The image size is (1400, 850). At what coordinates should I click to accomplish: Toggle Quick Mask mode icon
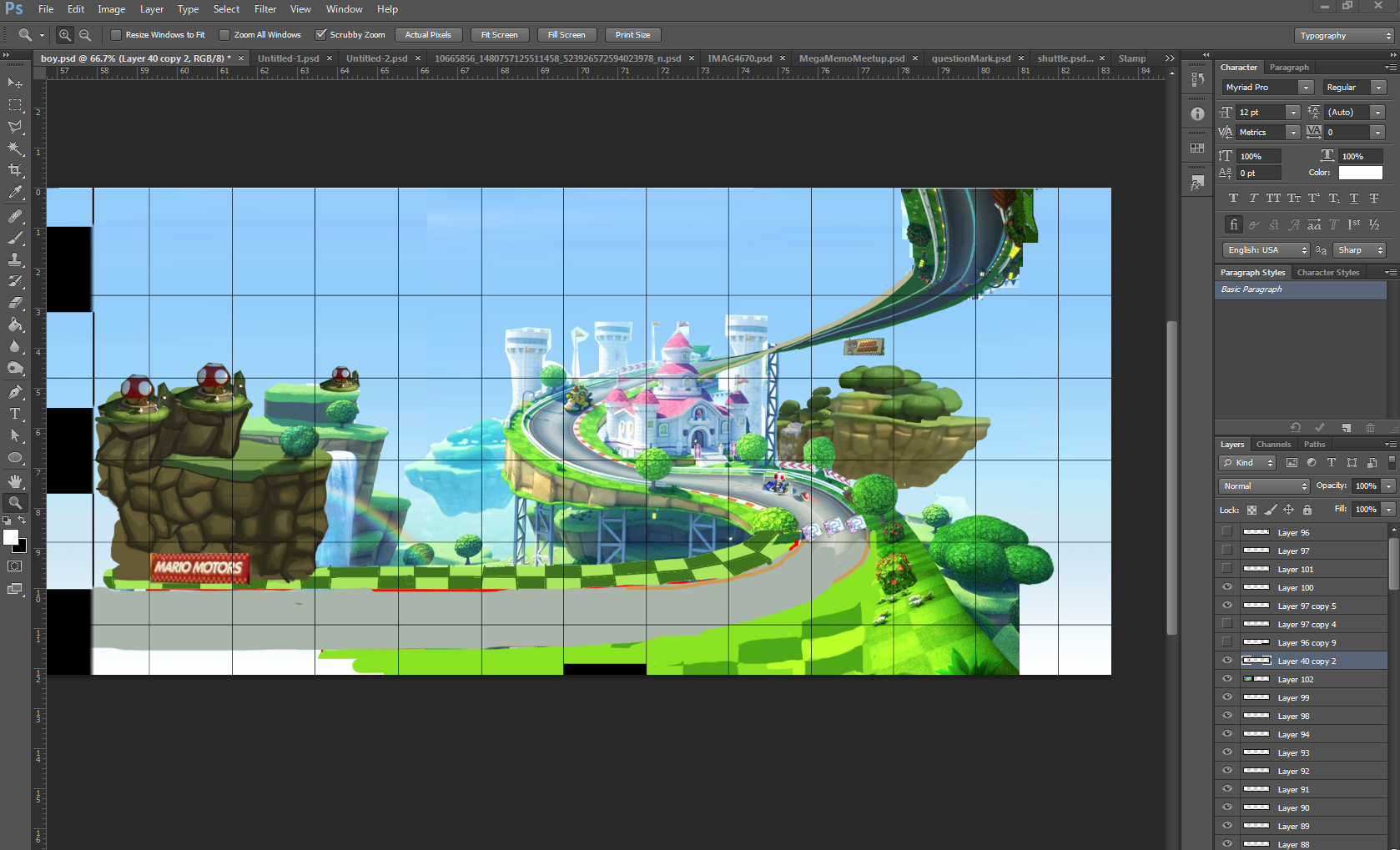coord(15,566)
